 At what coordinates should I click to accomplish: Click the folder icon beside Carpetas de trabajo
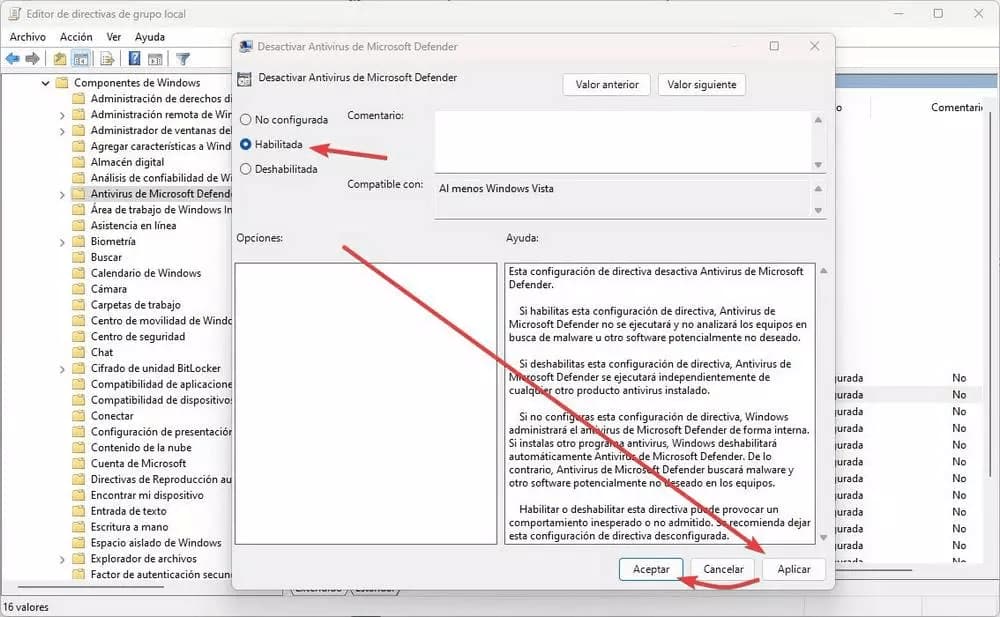pos(78,305)
